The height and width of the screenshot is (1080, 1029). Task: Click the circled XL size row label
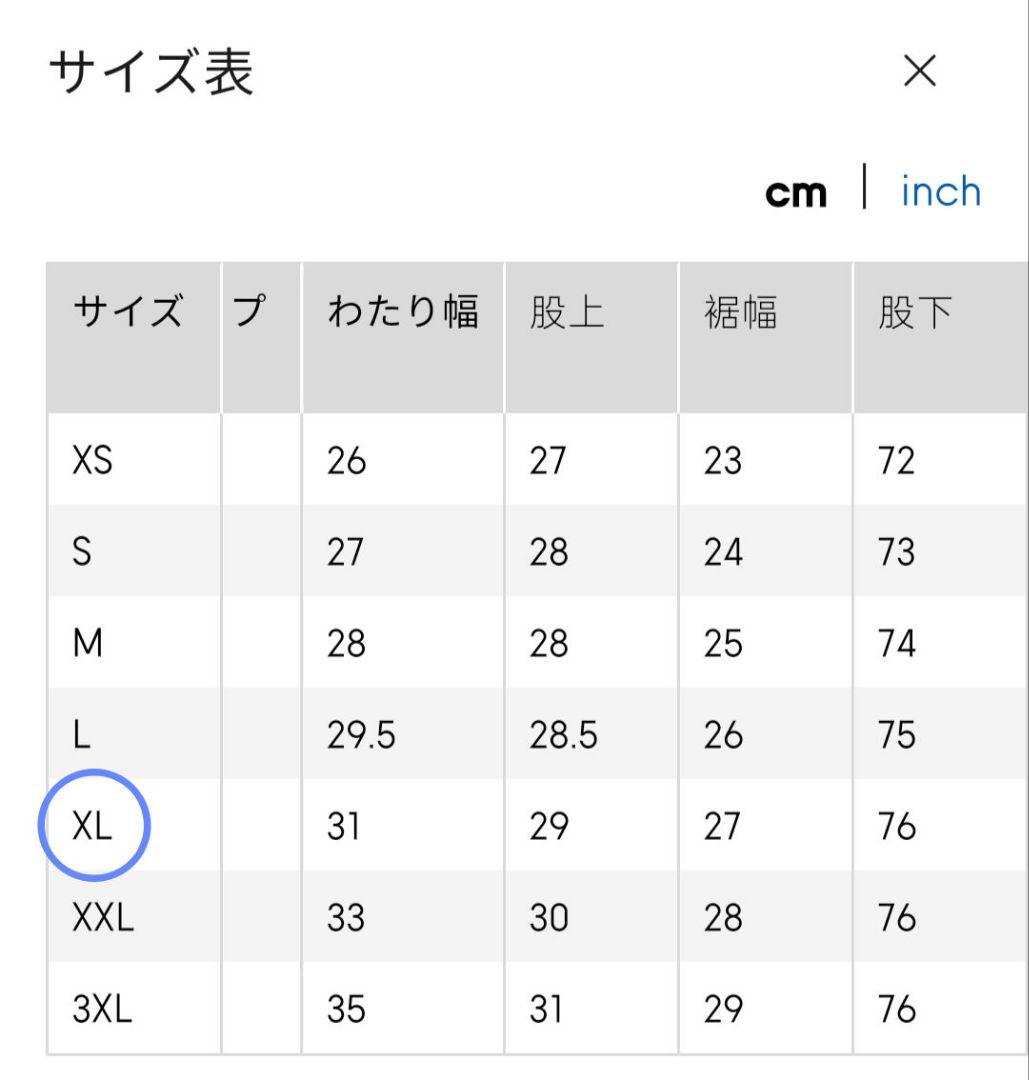pos(93,826)
